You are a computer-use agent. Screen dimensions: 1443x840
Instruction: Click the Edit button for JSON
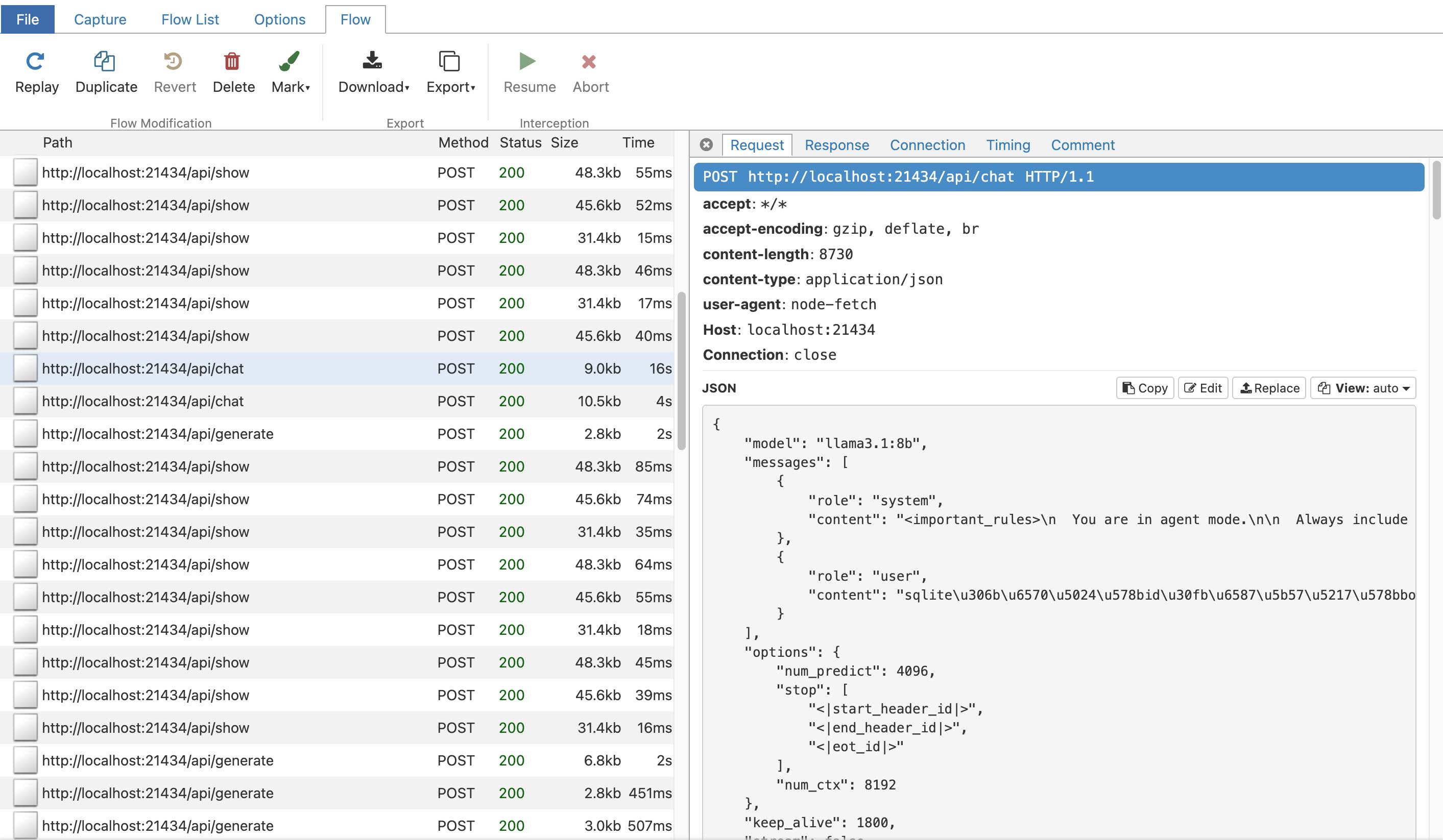pos(1203,388)
